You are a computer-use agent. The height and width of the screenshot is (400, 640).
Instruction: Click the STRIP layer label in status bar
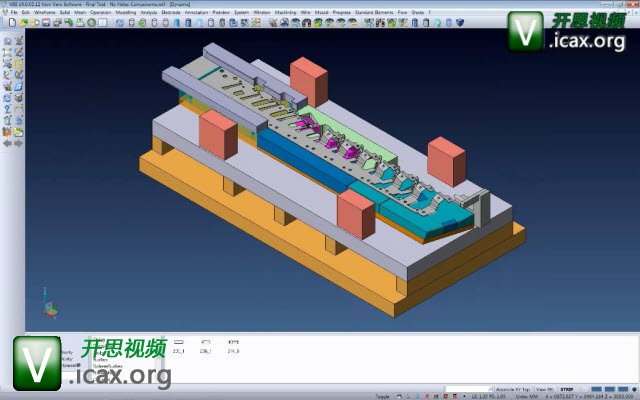[x=567, y=389]
